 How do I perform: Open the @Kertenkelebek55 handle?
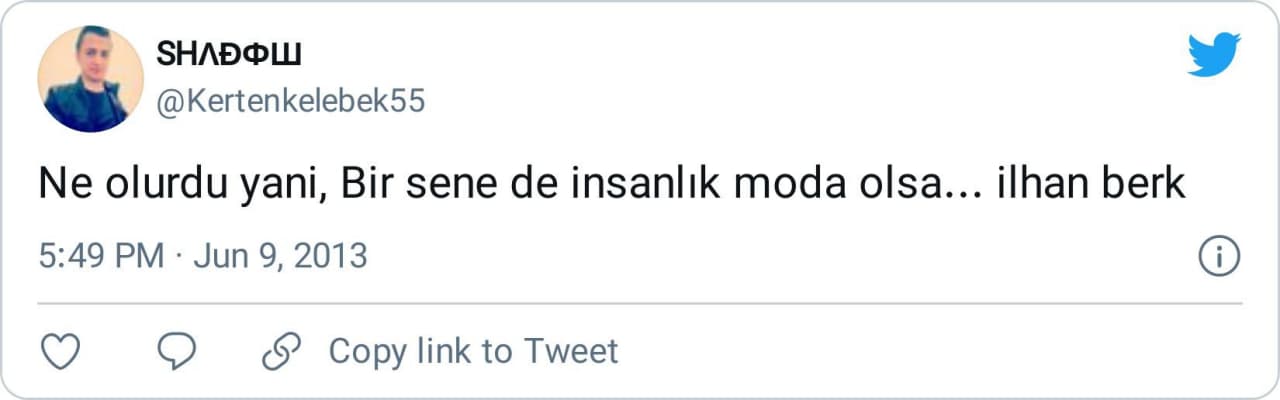(290, 101)
